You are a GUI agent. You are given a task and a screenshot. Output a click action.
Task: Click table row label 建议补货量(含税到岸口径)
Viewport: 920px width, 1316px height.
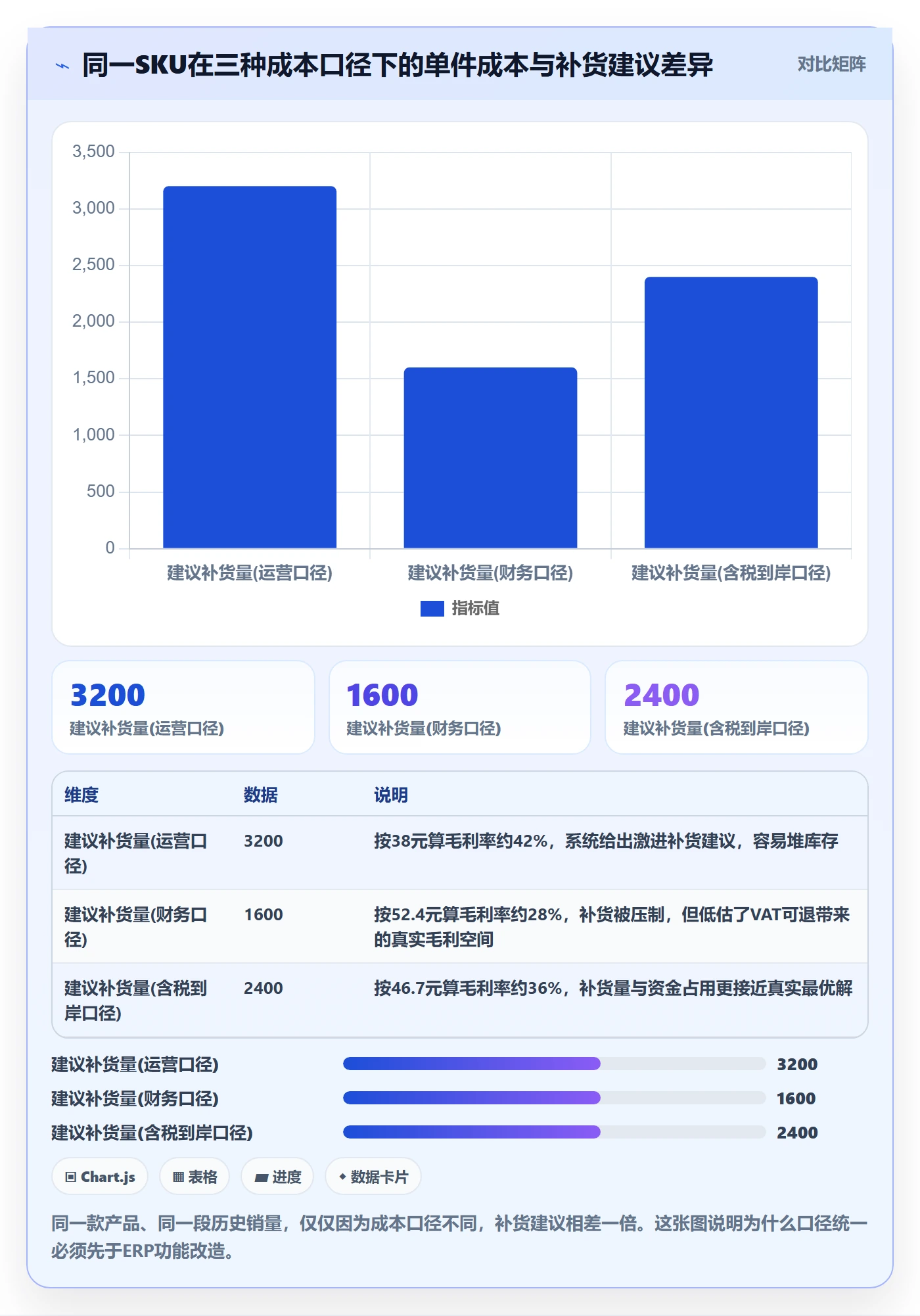[135, 1000]
